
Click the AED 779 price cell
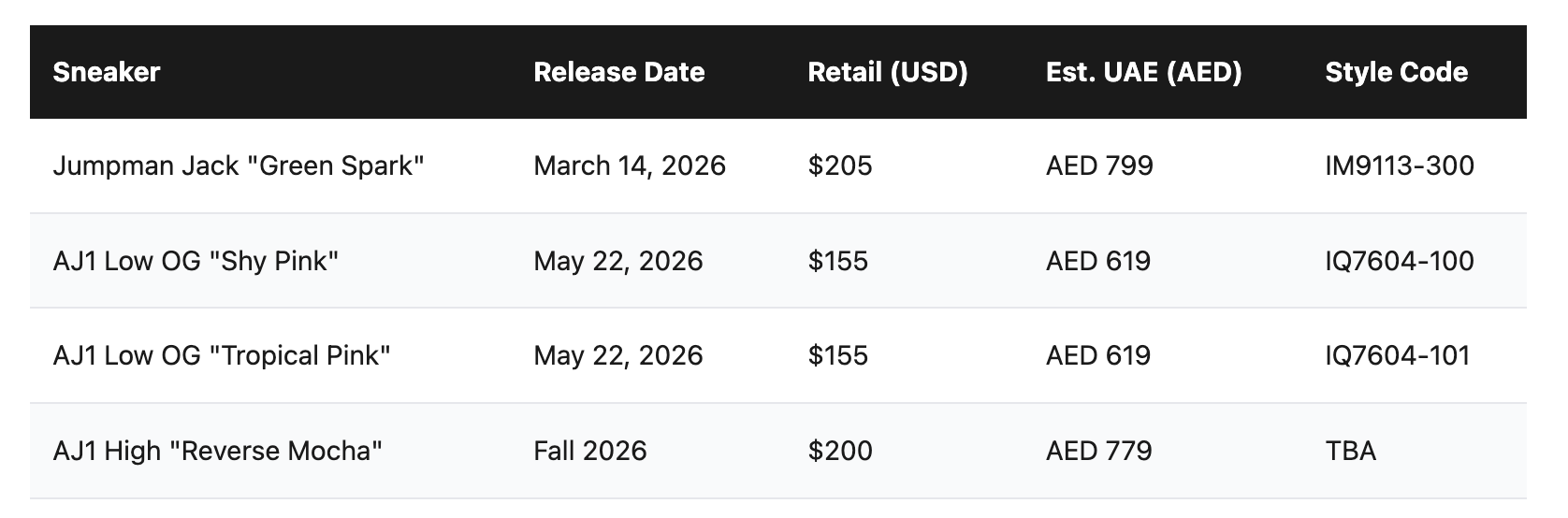tap(1099, 451)
